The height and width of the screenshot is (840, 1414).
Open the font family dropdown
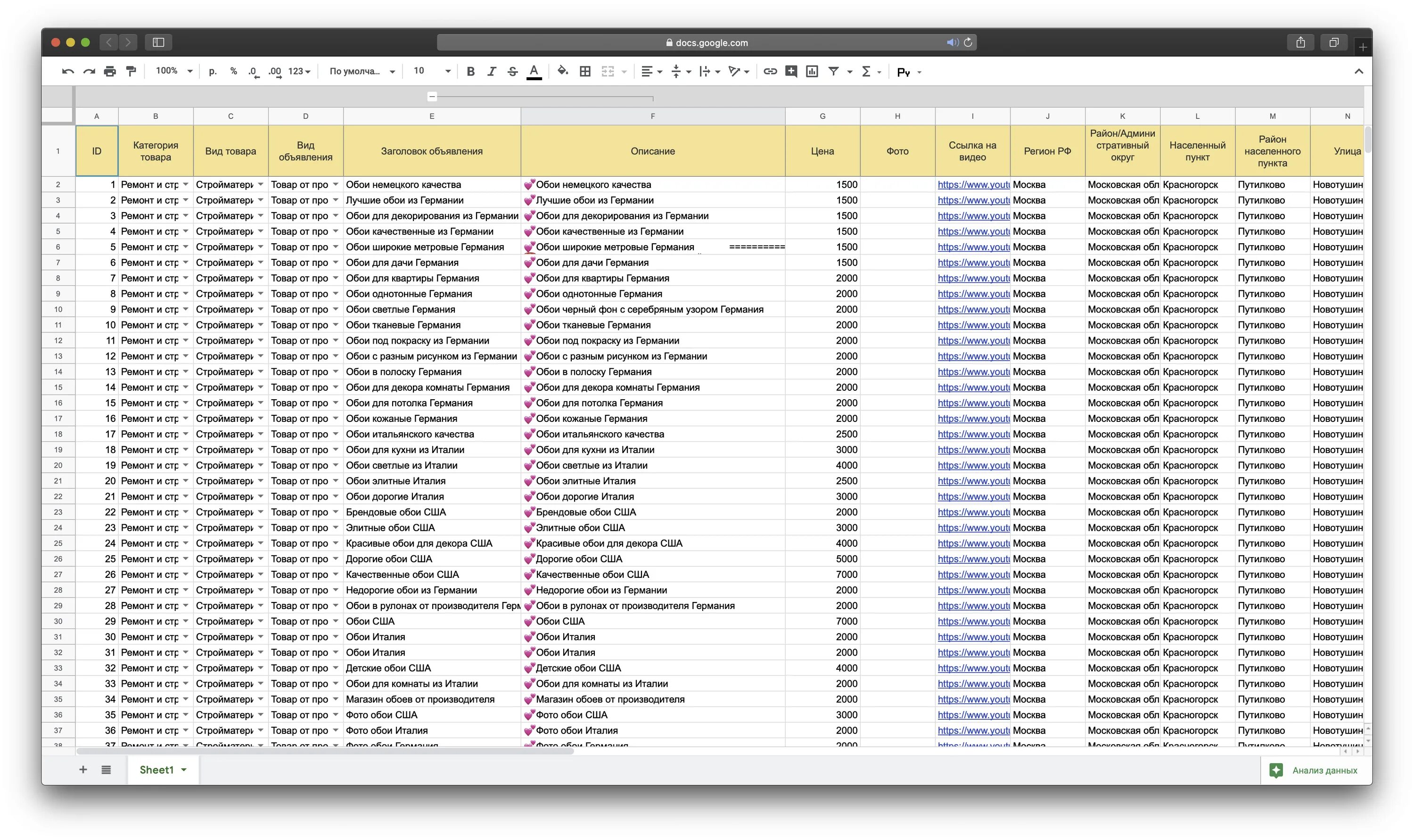tap(362, 71)
